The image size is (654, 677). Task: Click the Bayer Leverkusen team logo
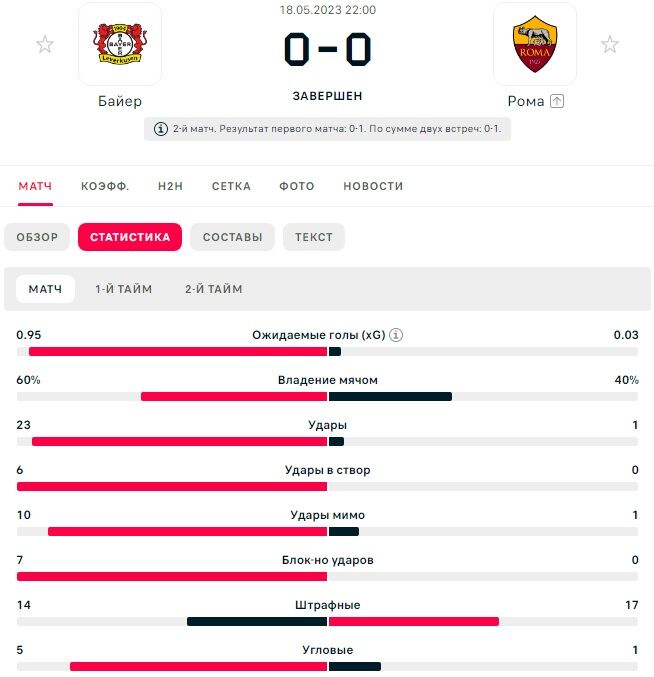pyautogui.click(x=120, y=44)
